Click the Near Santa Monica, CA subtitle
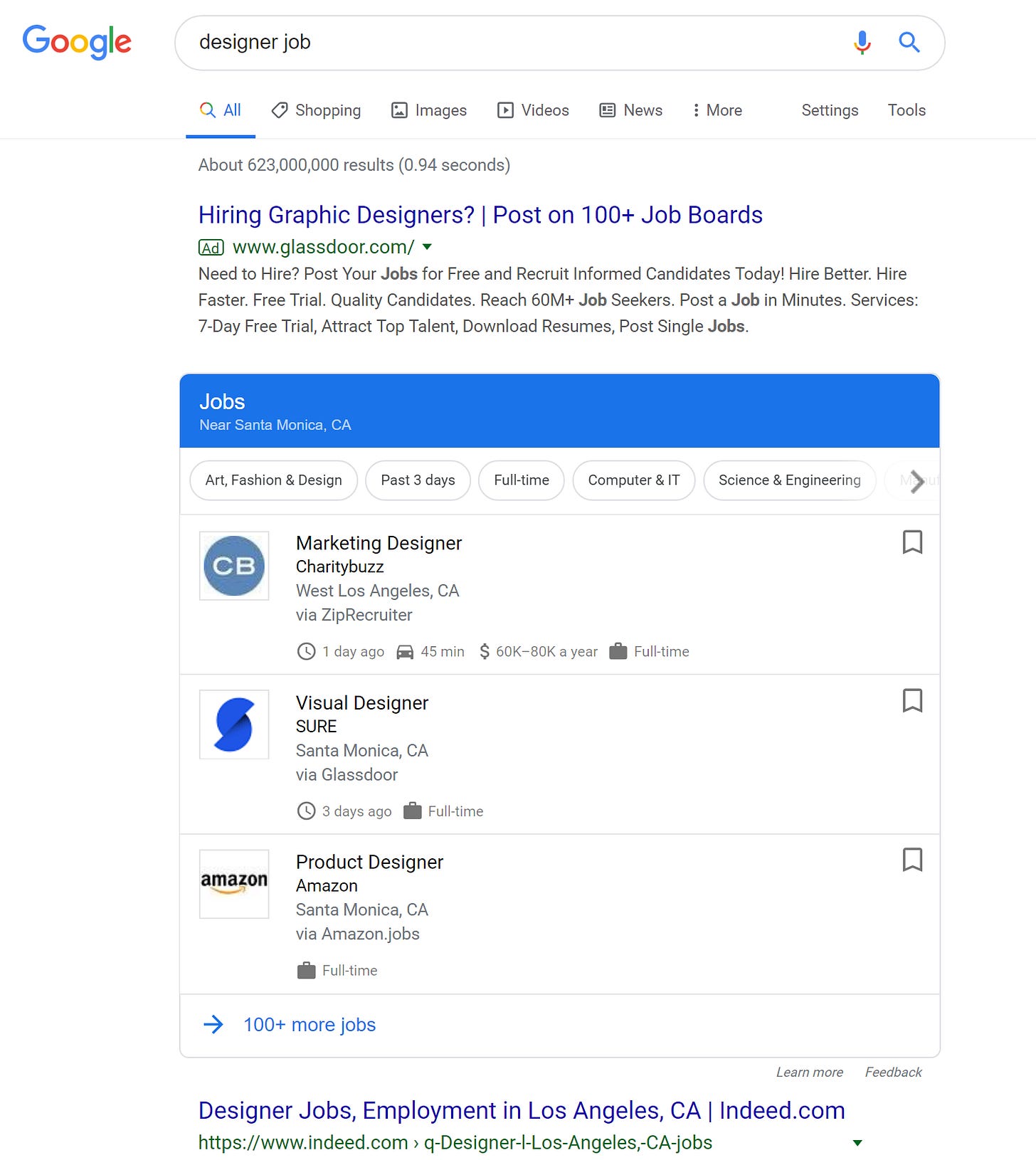The width and height of the screenshot is (1036, 1160). [275, 425]
